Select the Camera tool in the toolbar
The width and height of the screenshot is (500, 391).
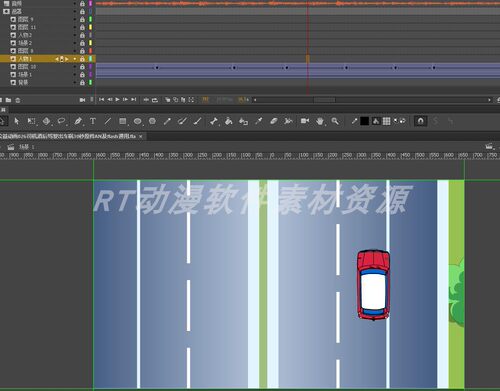click(305, 121)
